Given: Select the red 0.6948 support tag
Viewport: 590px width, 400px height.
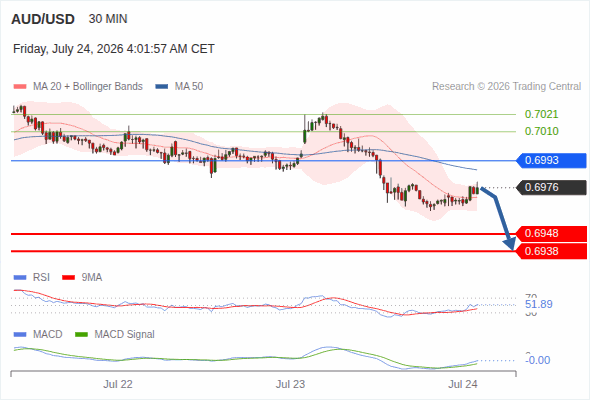Looking at the screenshot, I should tap(551, 234).
